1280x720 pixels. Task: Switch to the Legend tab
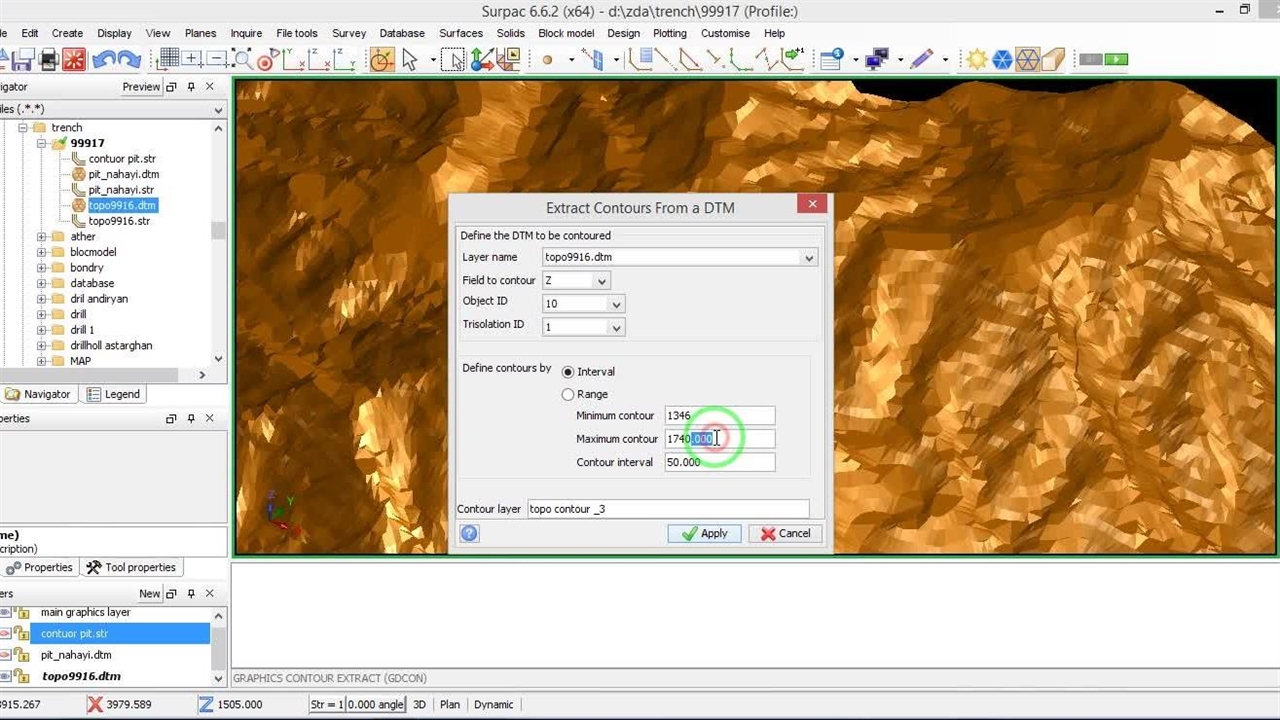pos(113,394)
